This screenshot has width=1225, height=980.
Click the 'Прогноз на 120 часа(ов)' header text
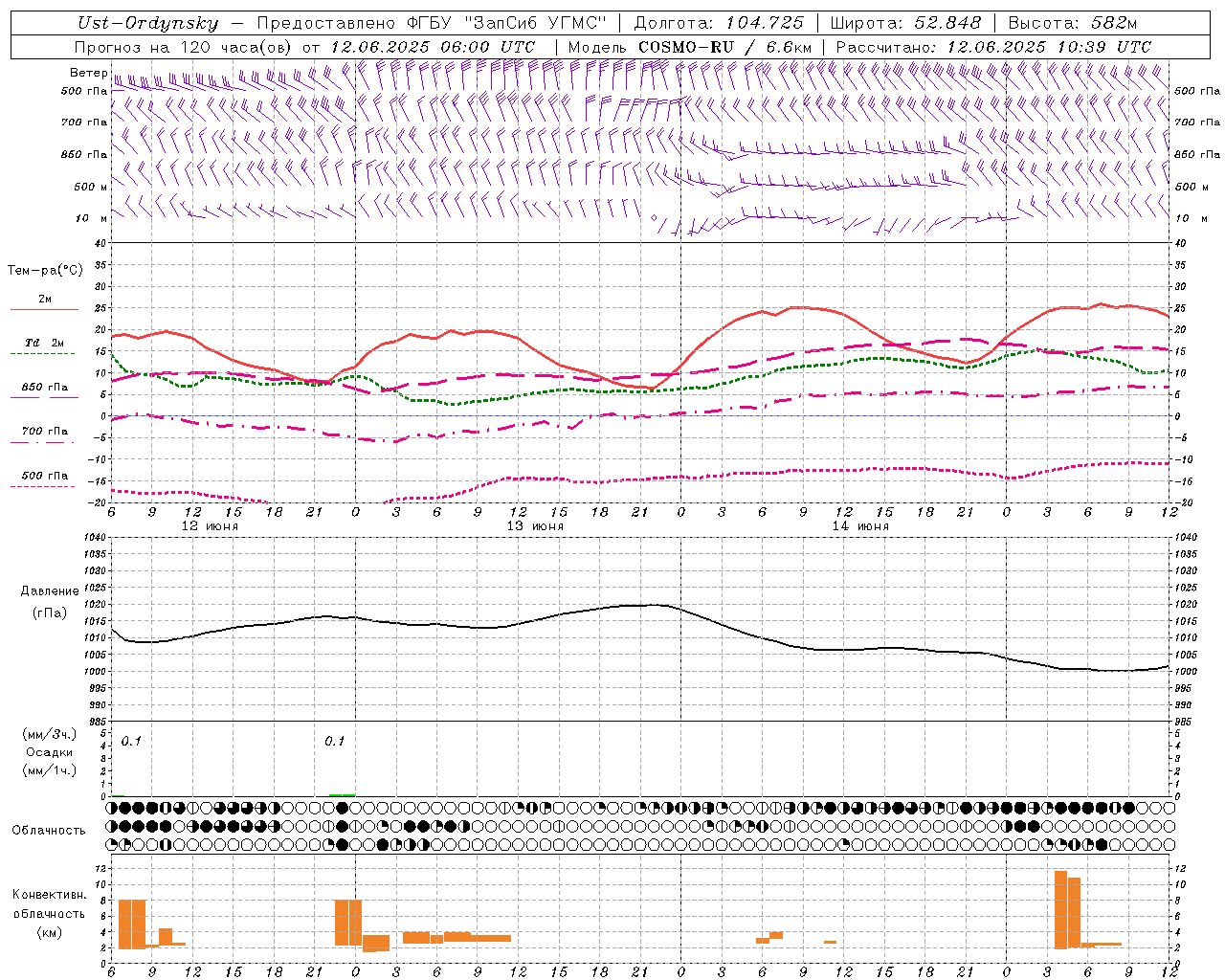185,47
